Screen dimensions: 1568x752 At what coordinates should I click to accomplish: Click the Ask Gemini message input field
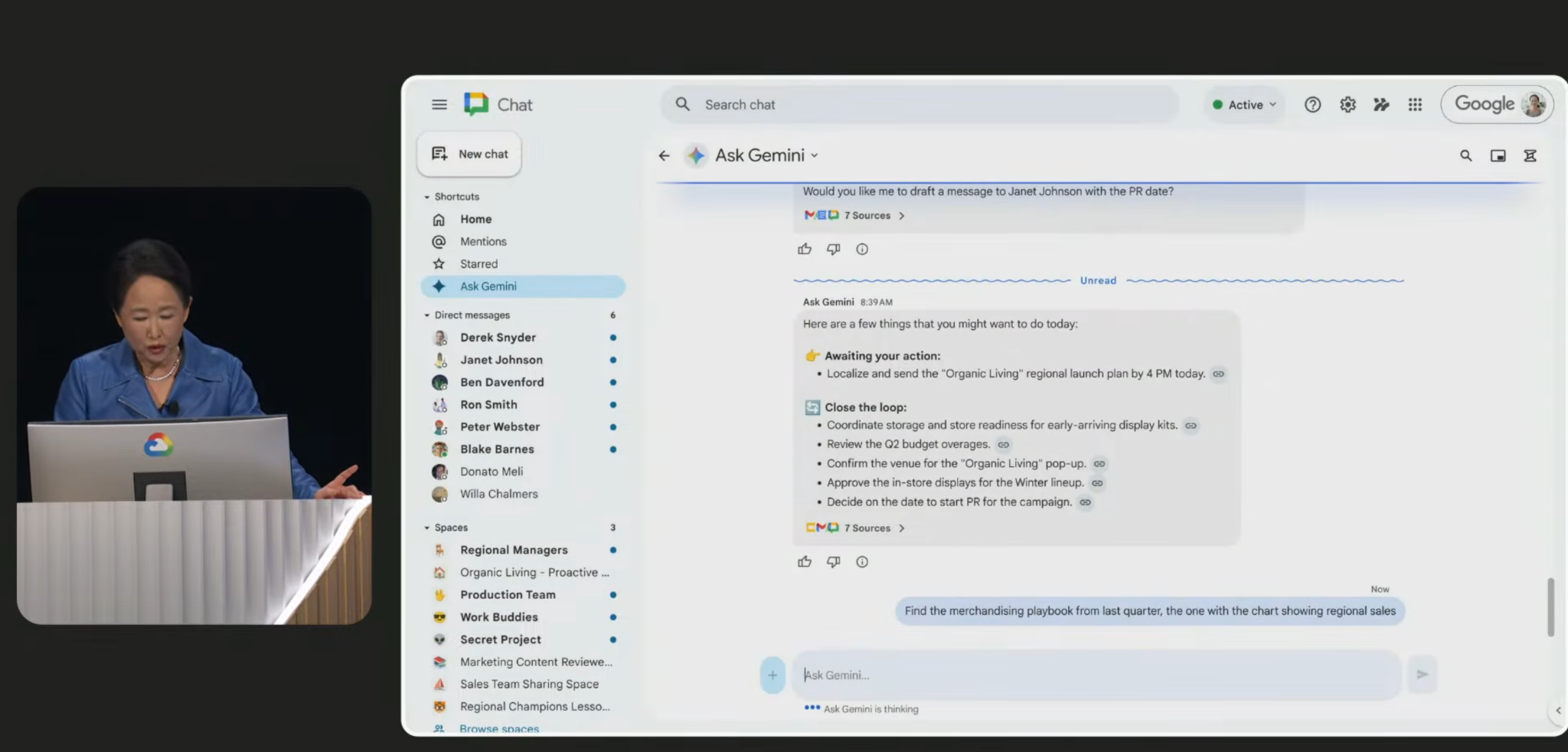point(1095,675)
